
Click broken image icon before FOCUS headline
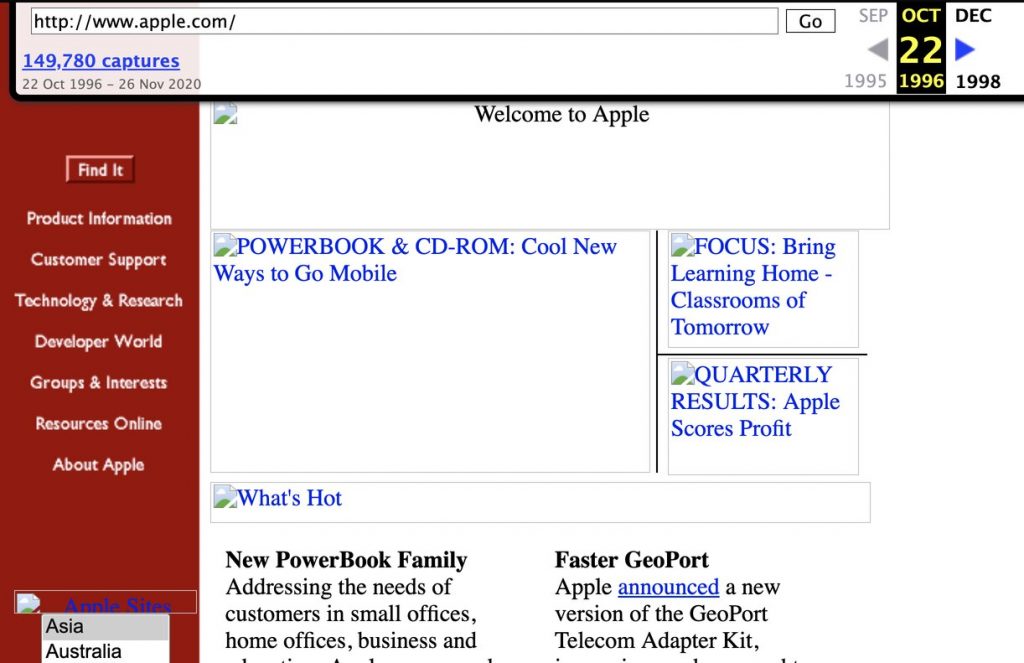click(x=682, y=246)
